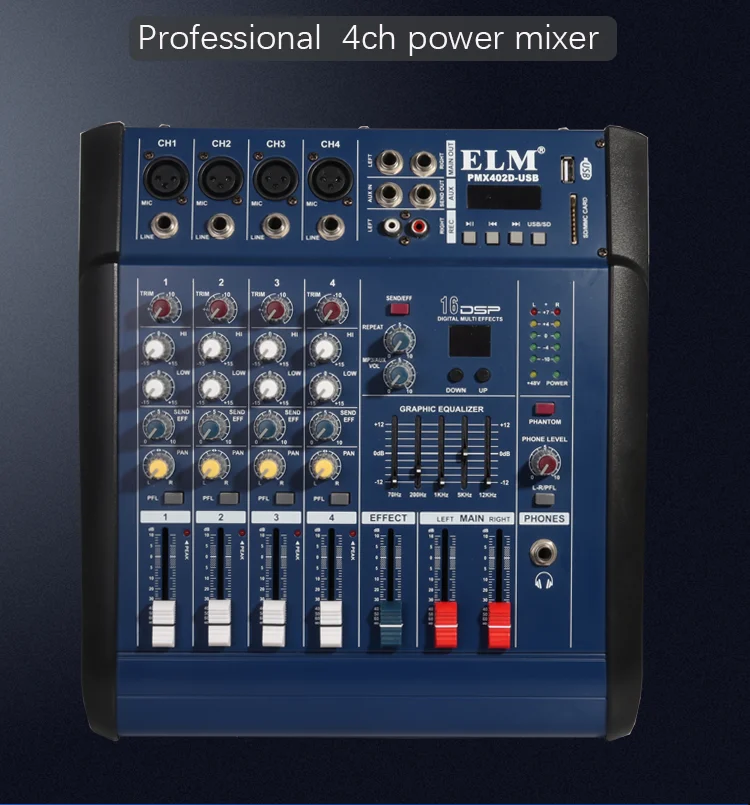Click the REPEAT effect knob
This screenshot has width=750, height=805.
click(x=400, y=338)
